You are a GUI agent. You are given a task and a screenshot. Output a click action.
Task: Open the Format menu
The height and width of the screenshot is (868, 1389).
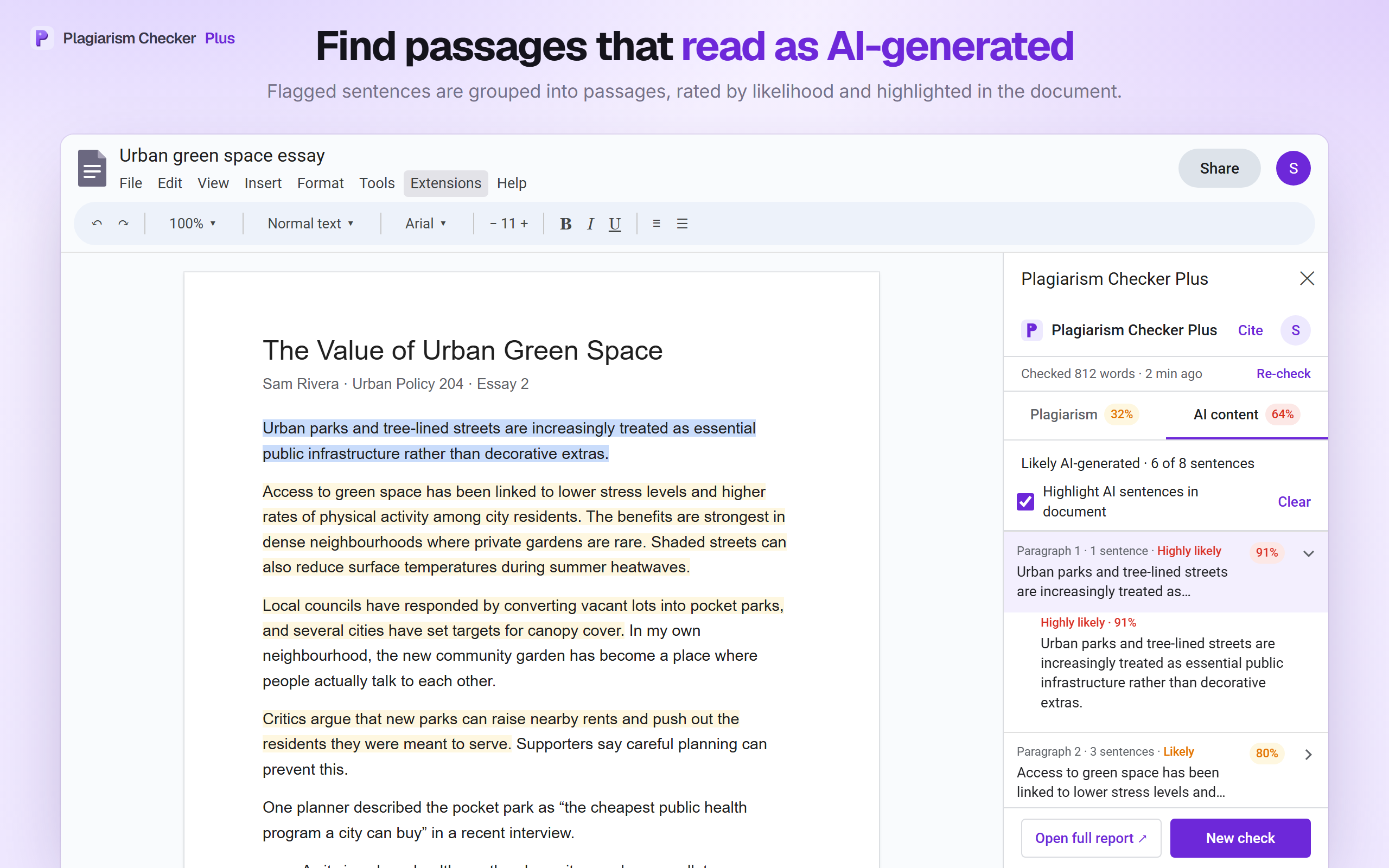(x=320, y=183)
